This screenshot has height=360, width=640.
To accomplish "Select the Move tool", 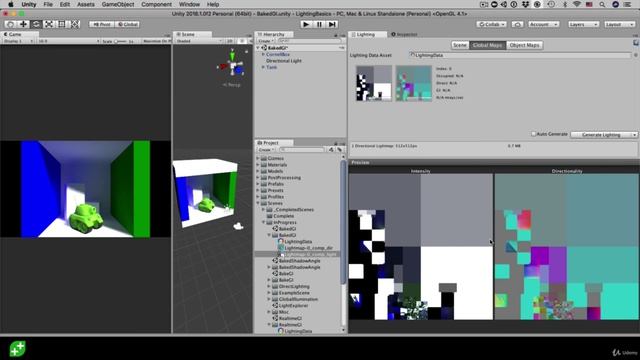I will (23, 24).
